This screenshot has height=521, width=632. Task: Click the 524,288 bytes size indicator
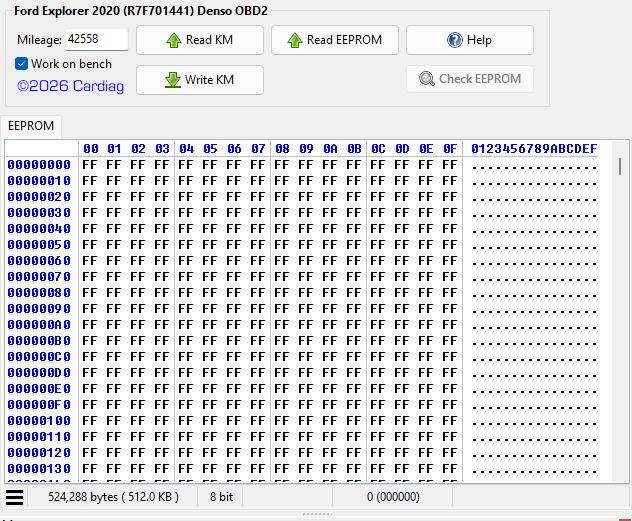pyautogui.click(x=113, y=497)
